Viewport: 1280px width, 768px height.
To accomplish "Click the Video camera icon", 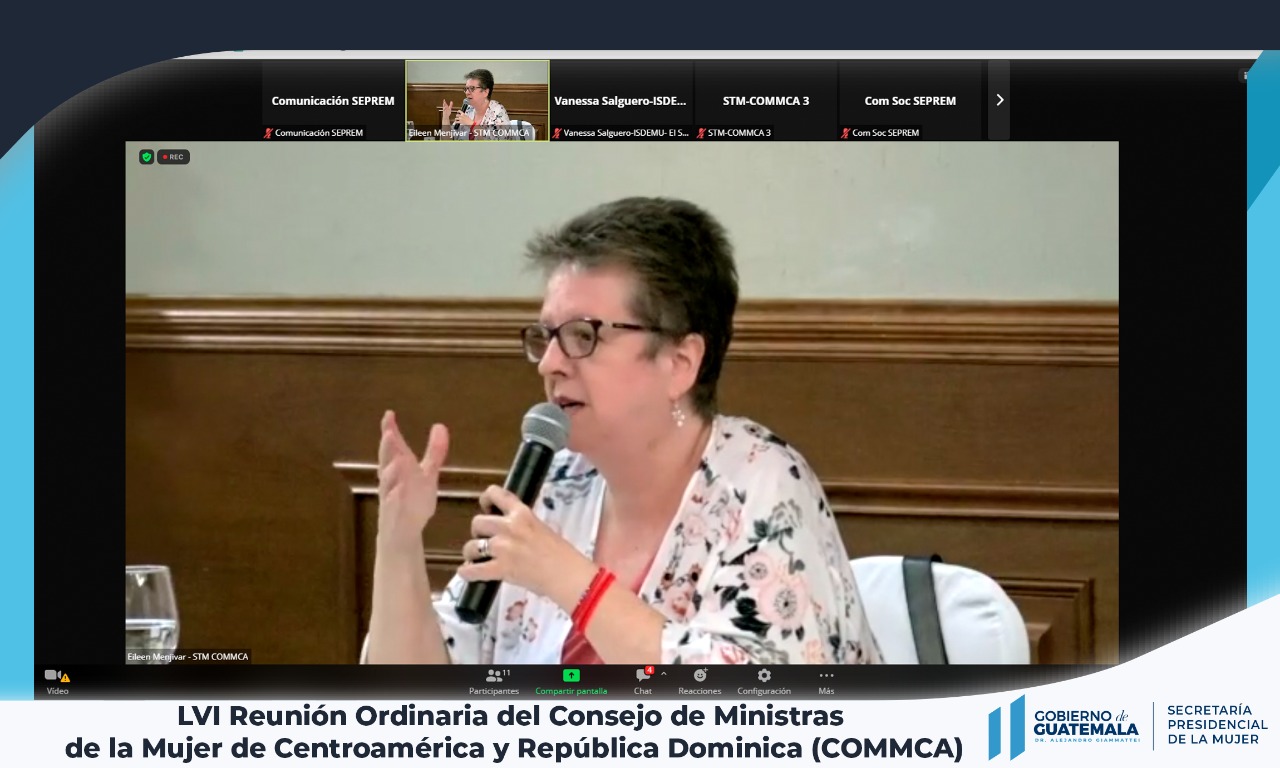I will [52, 676].
